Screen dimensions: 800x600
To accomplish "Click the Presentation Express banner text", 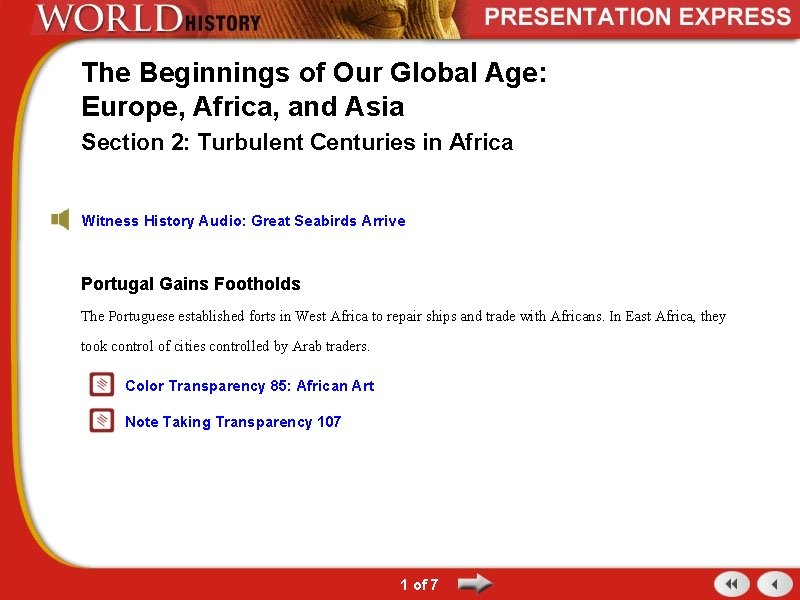I will click(637, 17).
